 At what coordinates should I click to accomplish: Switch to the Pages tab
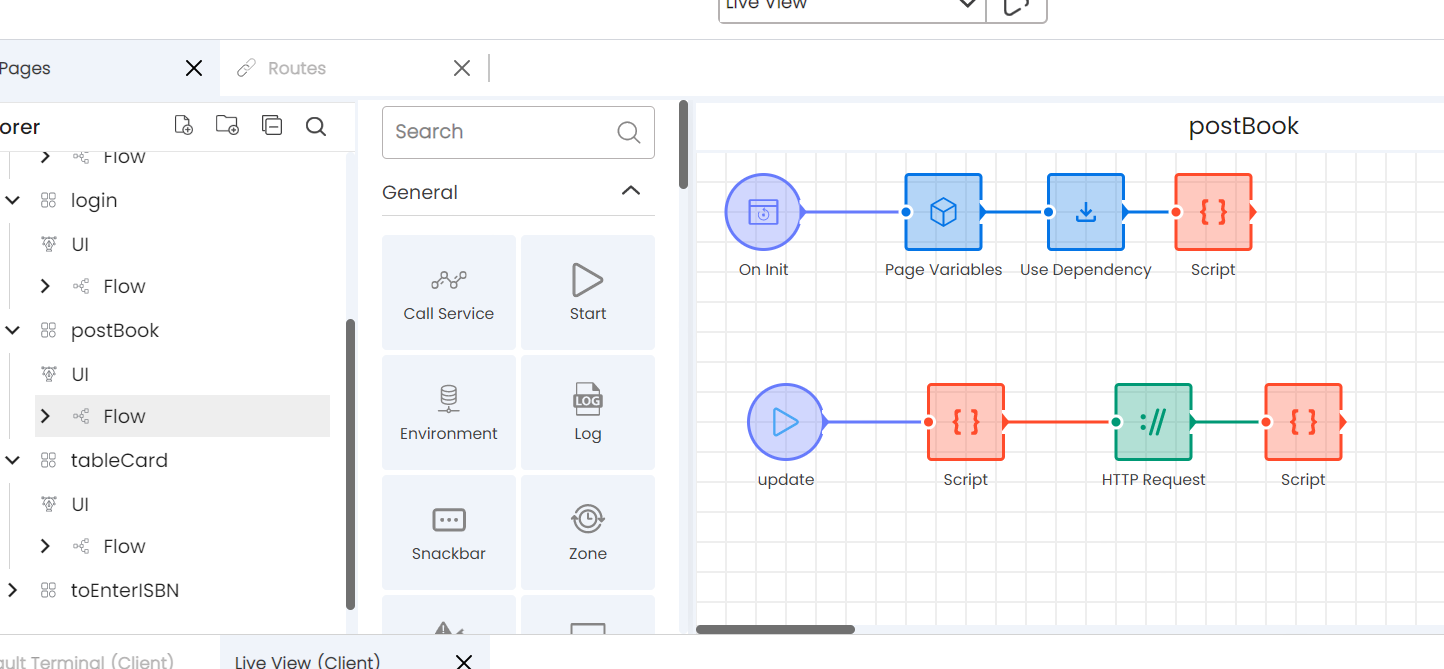(x=26, y=68)
